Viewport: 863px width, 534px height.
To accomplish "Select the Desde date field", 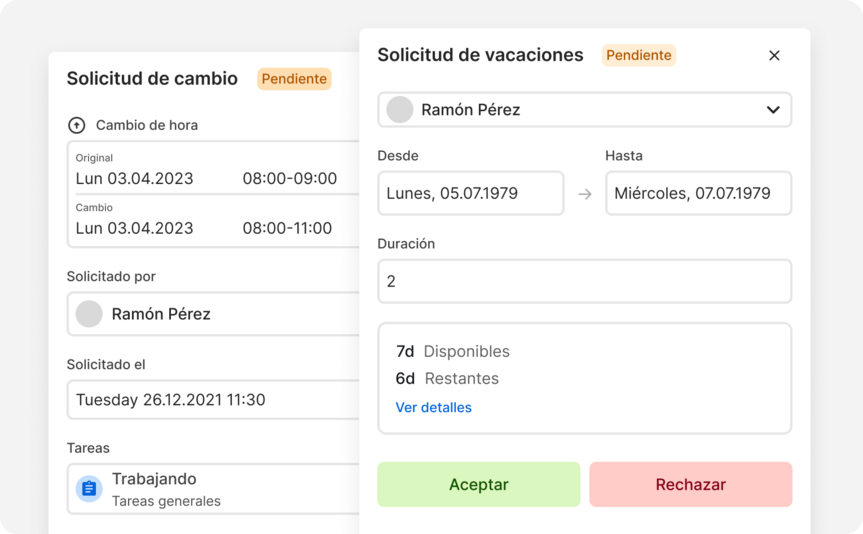I will 470,193.
